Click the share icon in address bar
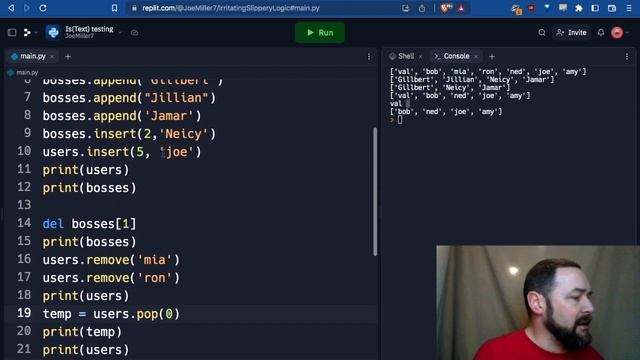Screen dimensions: 640x360 coord(422,8)
